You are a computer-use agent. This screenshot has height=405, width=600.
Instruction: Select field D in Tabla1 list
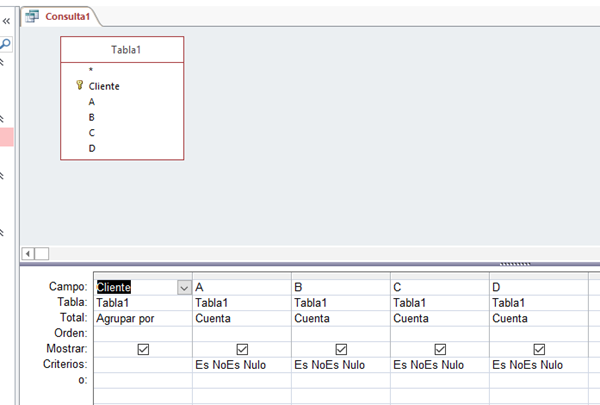click(x=92, y=149)
